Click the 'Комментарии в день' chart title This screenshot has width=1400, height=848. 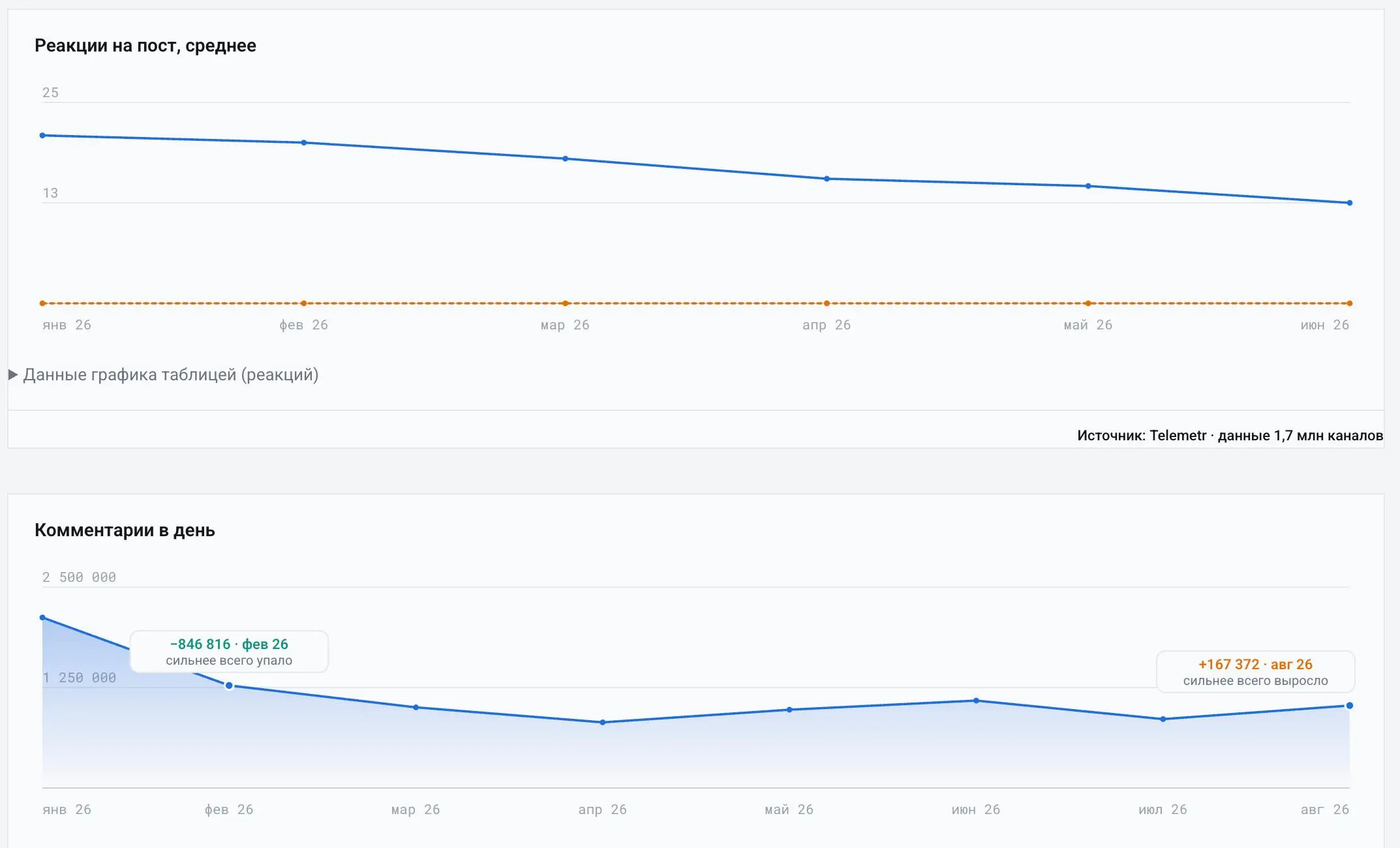(125, 530)
